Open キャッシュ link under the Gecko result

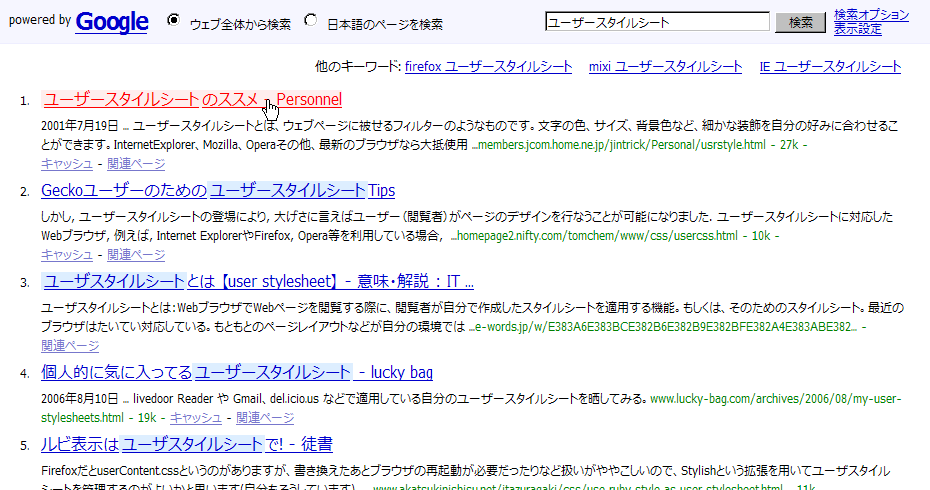(x=67, y=254)
